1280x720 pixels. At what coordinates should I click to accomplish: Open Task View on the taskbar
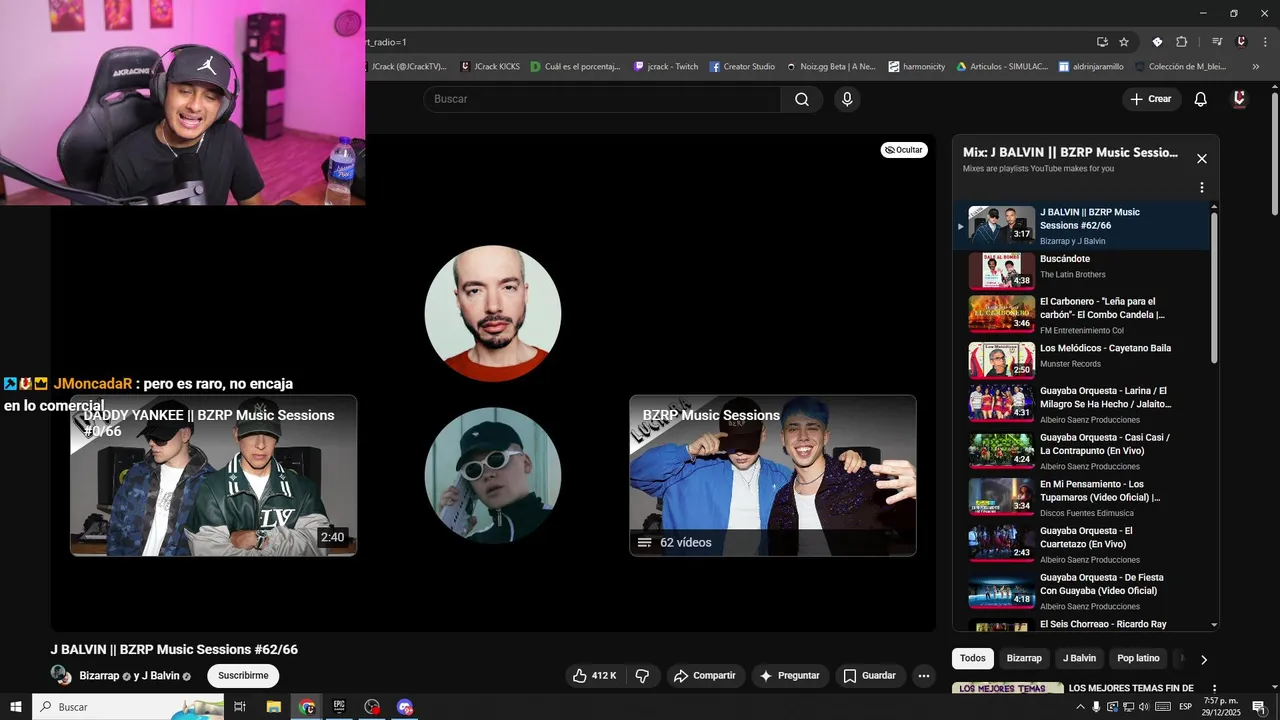[240, 707]
